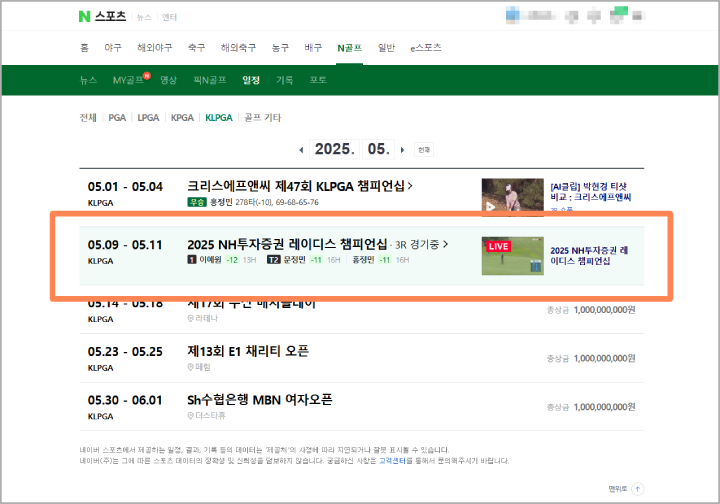The height and width of the screenshot is (504, 720).
Task: Filter schedule by KPGA
Action: coord(182,118)
